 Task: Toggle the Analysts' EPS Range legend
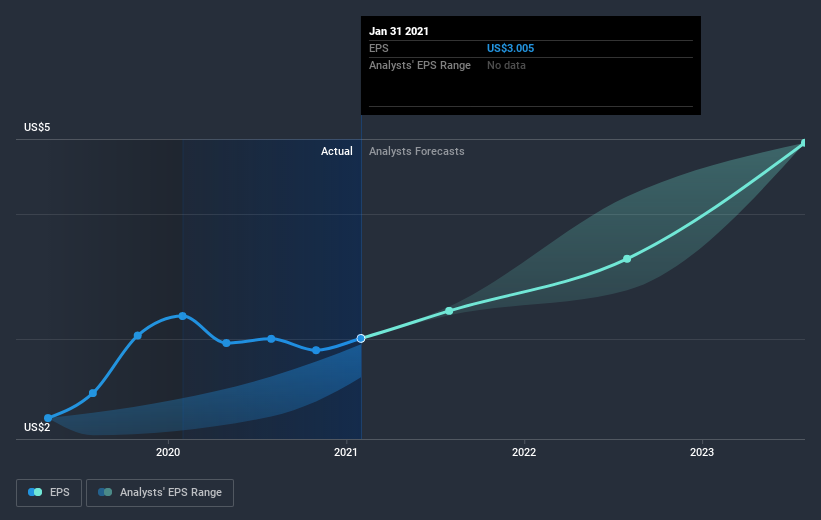[160, 492]
